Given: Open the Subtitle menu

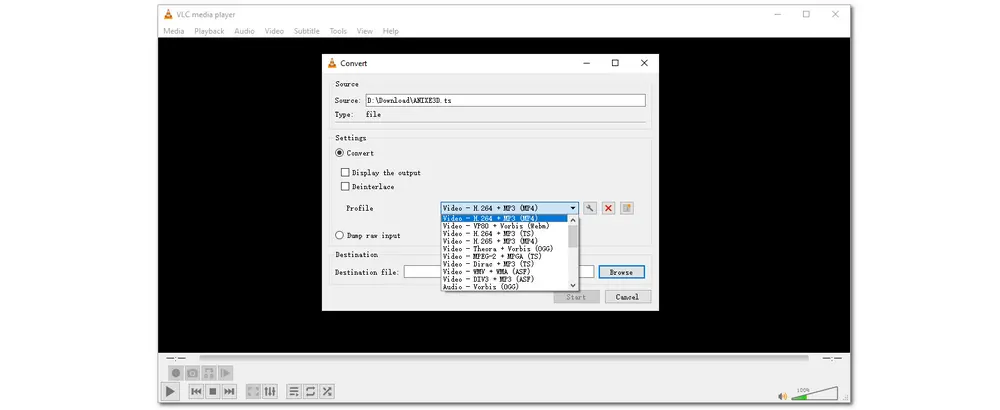Looking at the screenshot, I should point(307,31).
